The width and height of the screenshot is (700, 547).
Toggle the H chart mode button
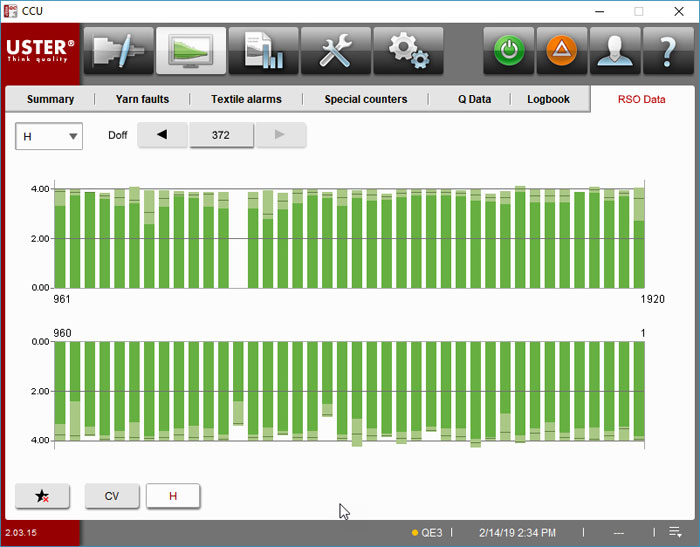click(x=173, y=496)
